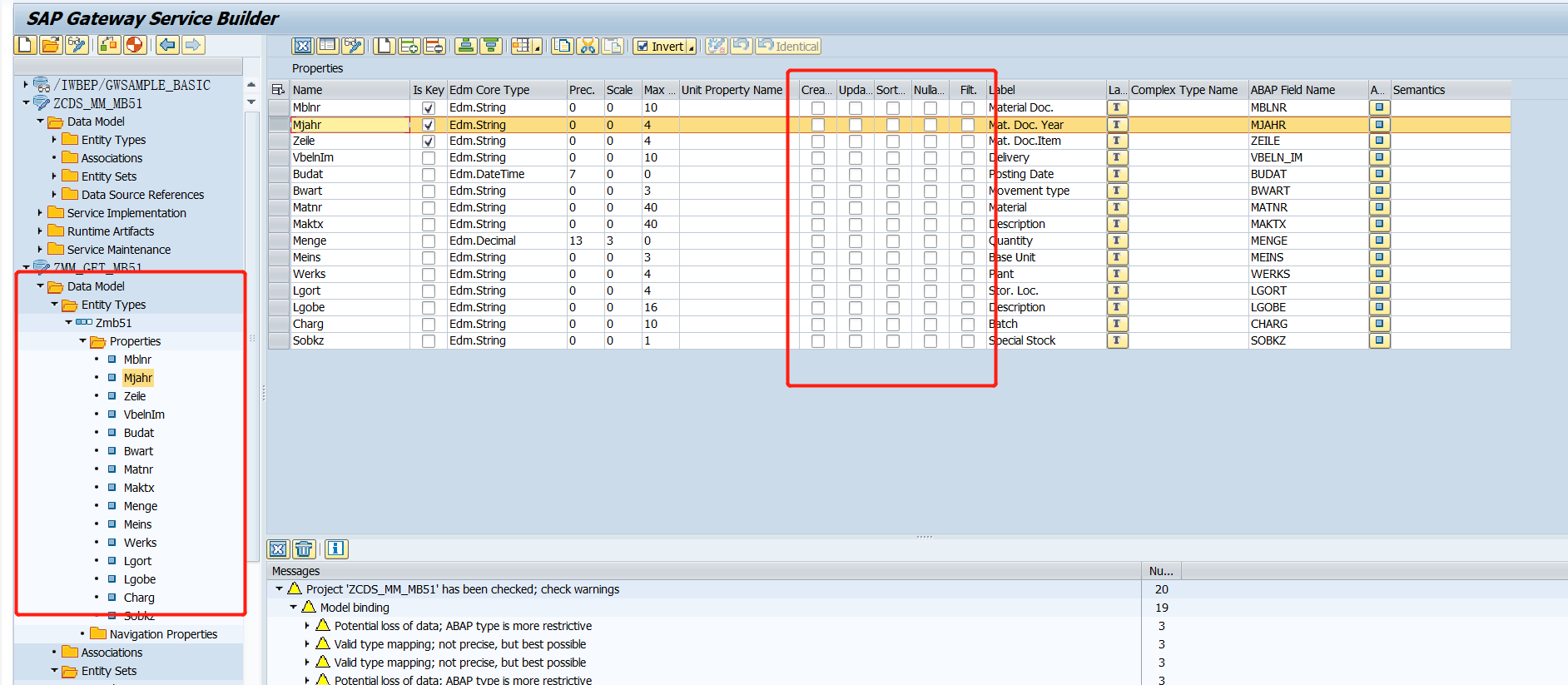Click the blue back arrow icon
Image resolution: width=1568 pixels, height=685 pixels.
(x=167, y=45)
